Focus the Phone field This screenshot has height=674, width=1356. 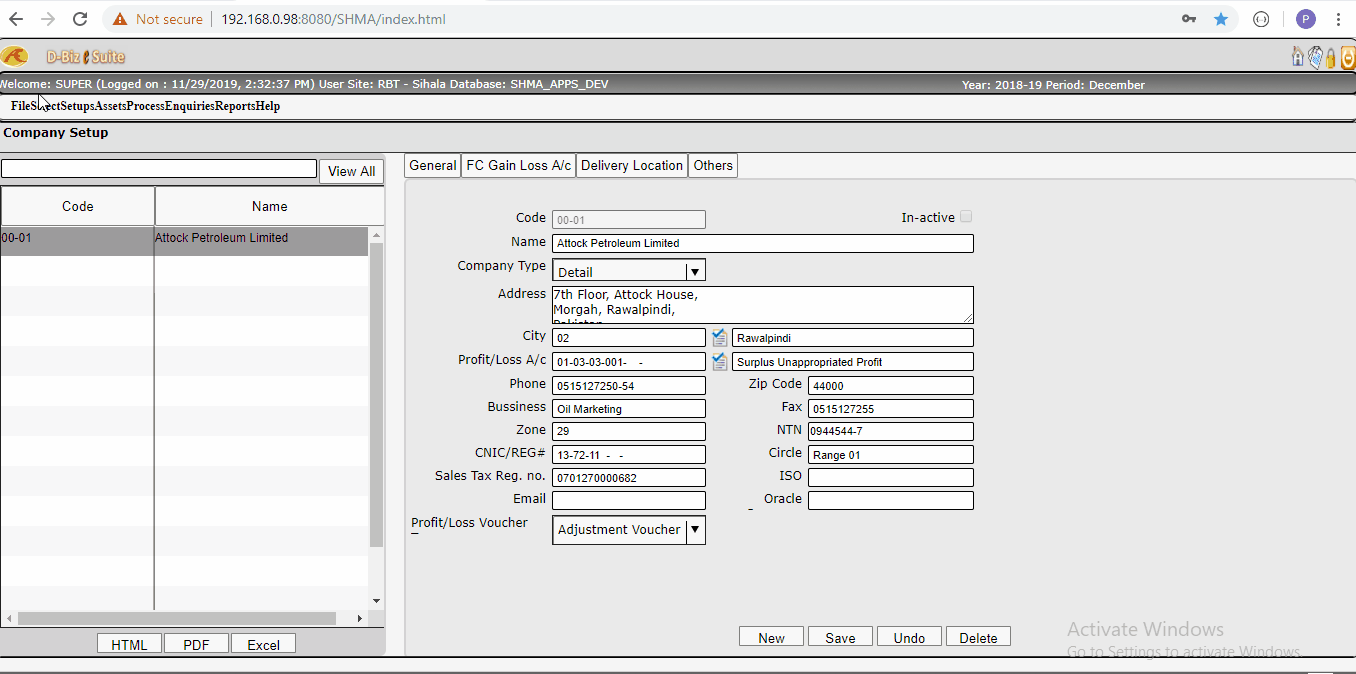pos(629,385)
